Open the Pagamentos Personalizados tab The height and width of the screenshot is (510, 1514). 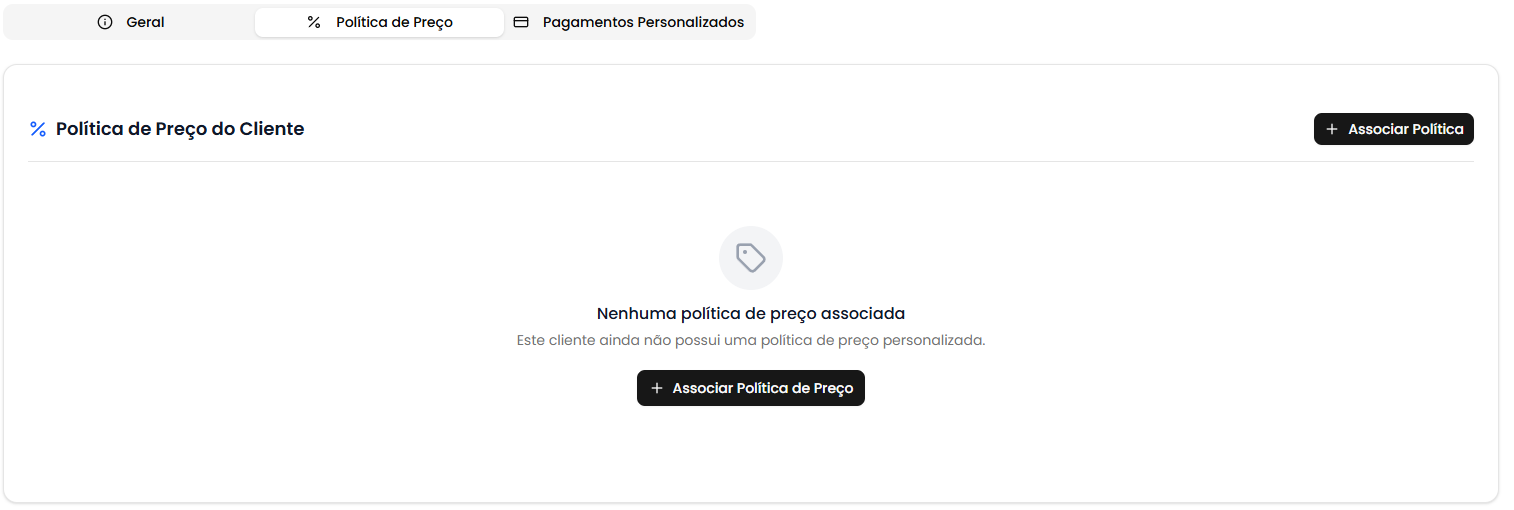tap(630, 22)
